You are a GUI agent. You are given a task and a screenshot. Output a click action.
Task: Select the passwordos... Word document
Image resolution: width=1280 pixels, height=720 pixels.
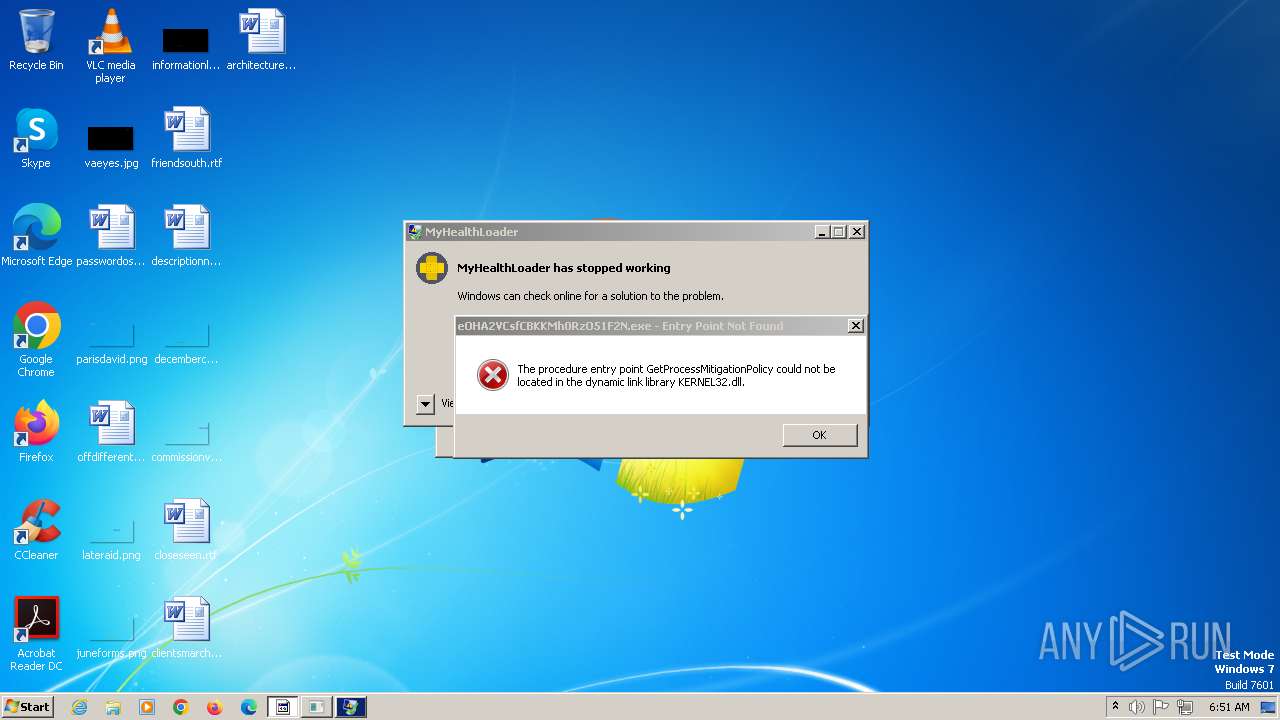111,237
